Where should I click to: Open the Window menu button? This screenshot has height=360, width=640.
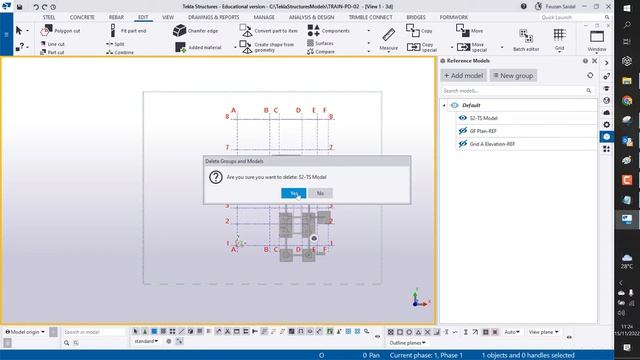point(597,41)
